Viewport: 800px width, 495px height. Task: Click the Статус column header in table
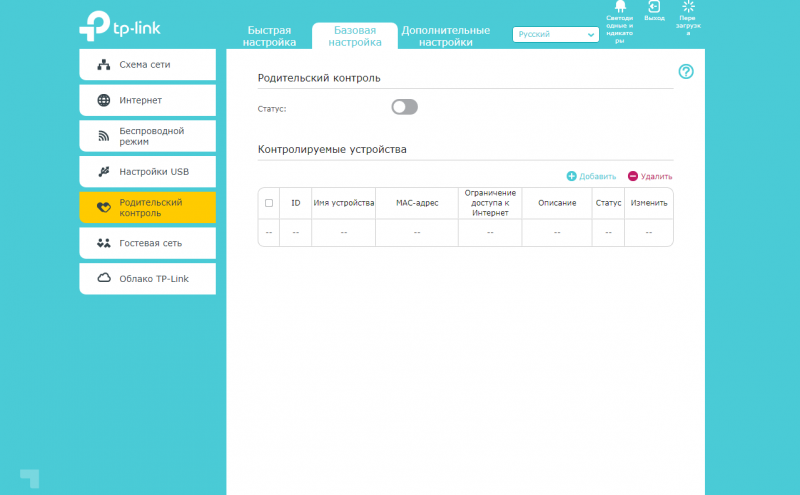click(x=608, y=203)
